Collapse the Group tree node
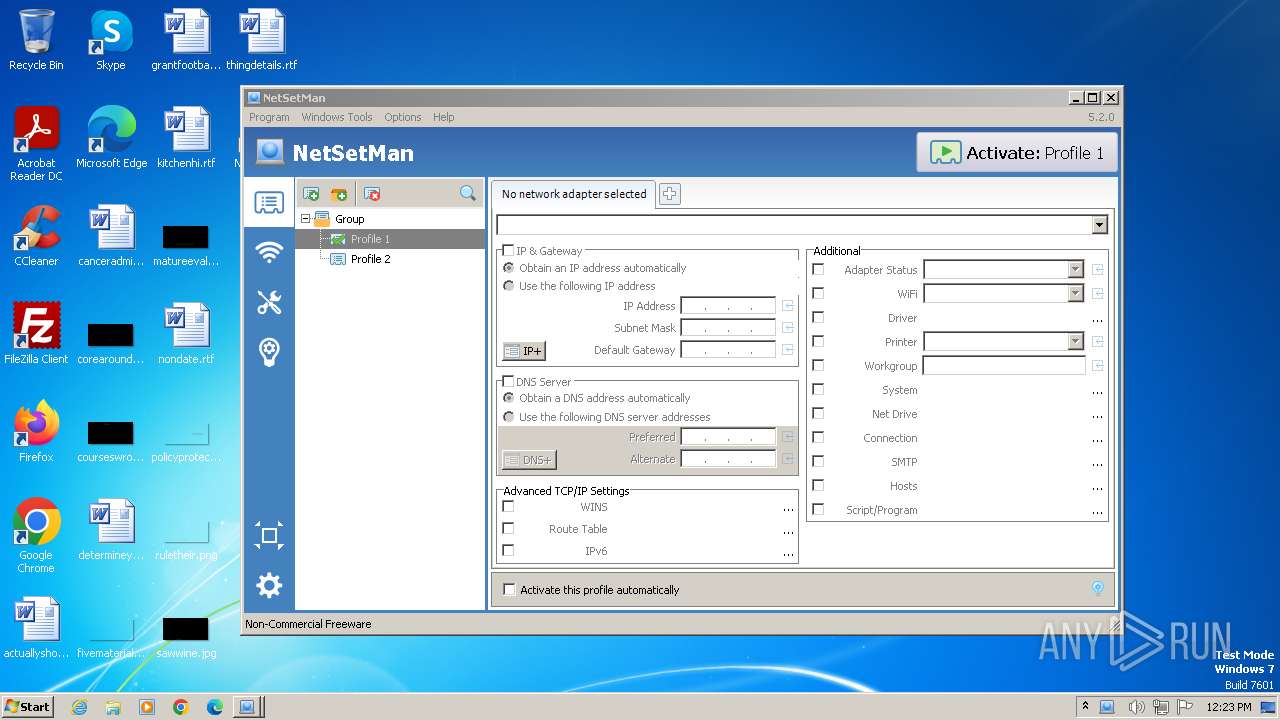This screenshot has height=720, width=1280. (x=306, y=218)
